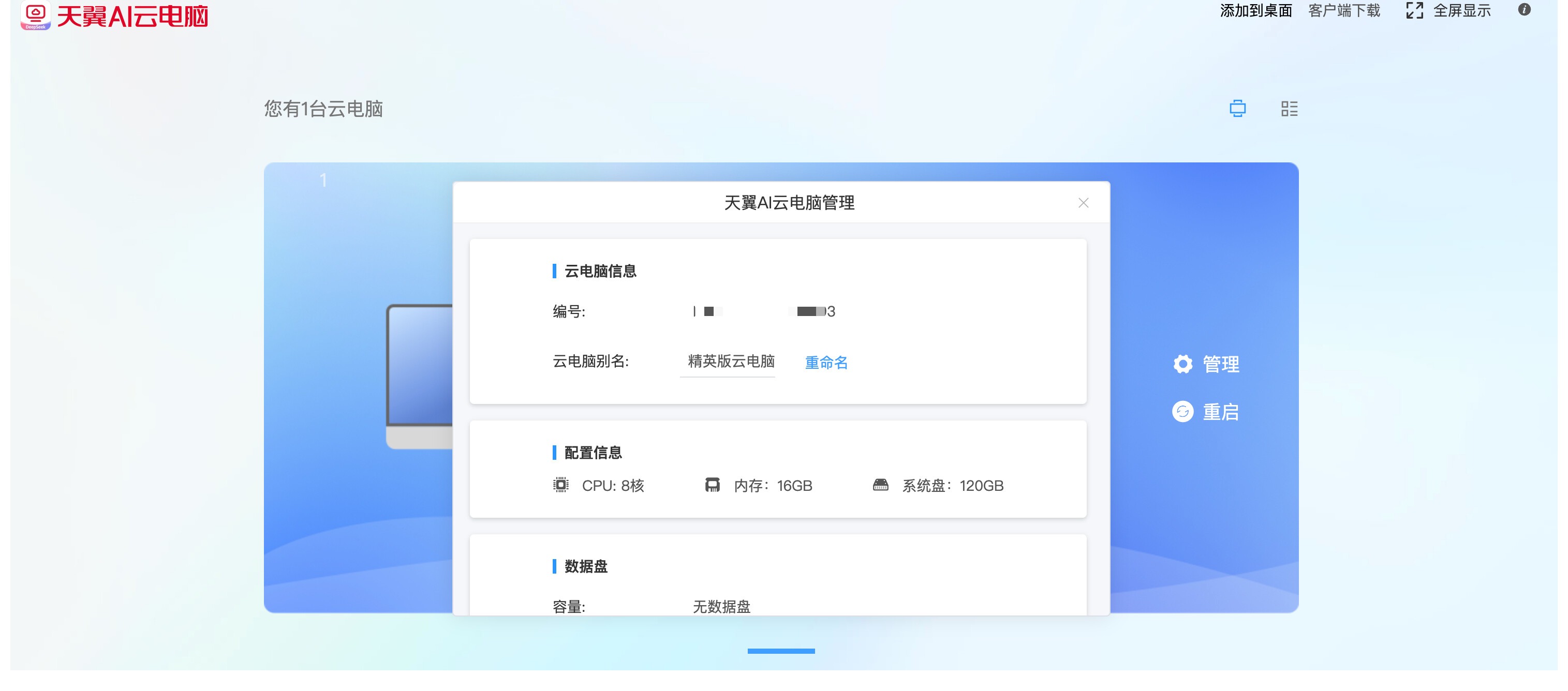1568x691 pixels.
Task: Click the 重启 button label
Action: tap(1221, 412)
